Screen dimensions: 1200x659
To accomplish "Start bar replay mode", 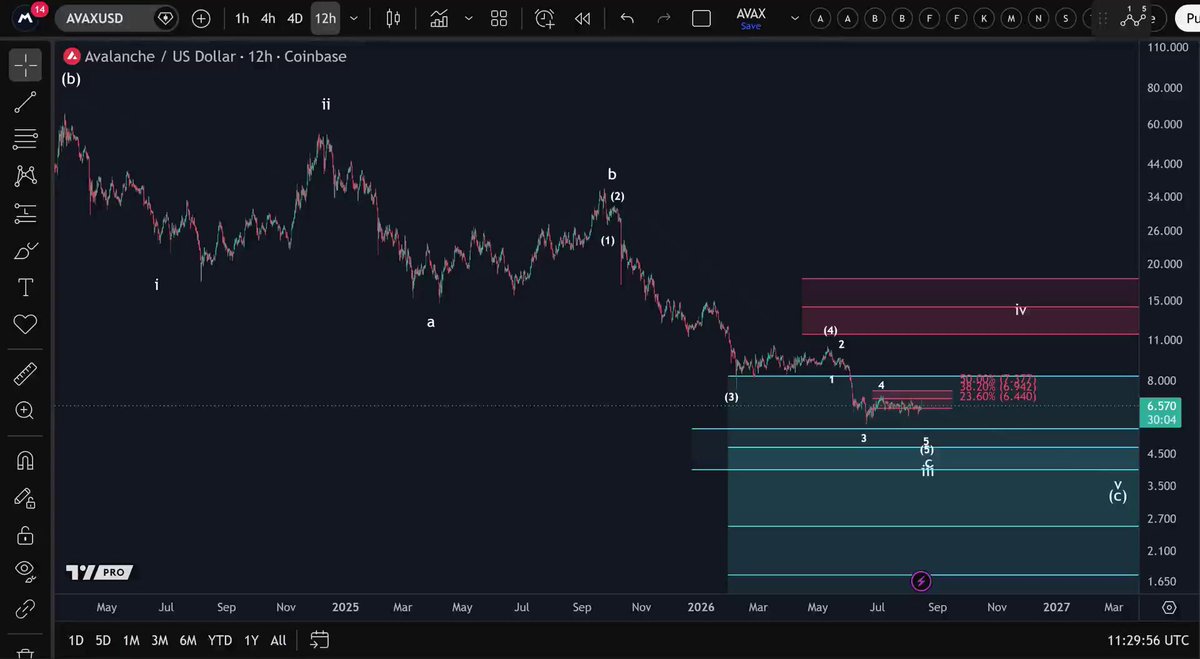I will [582, 18].
